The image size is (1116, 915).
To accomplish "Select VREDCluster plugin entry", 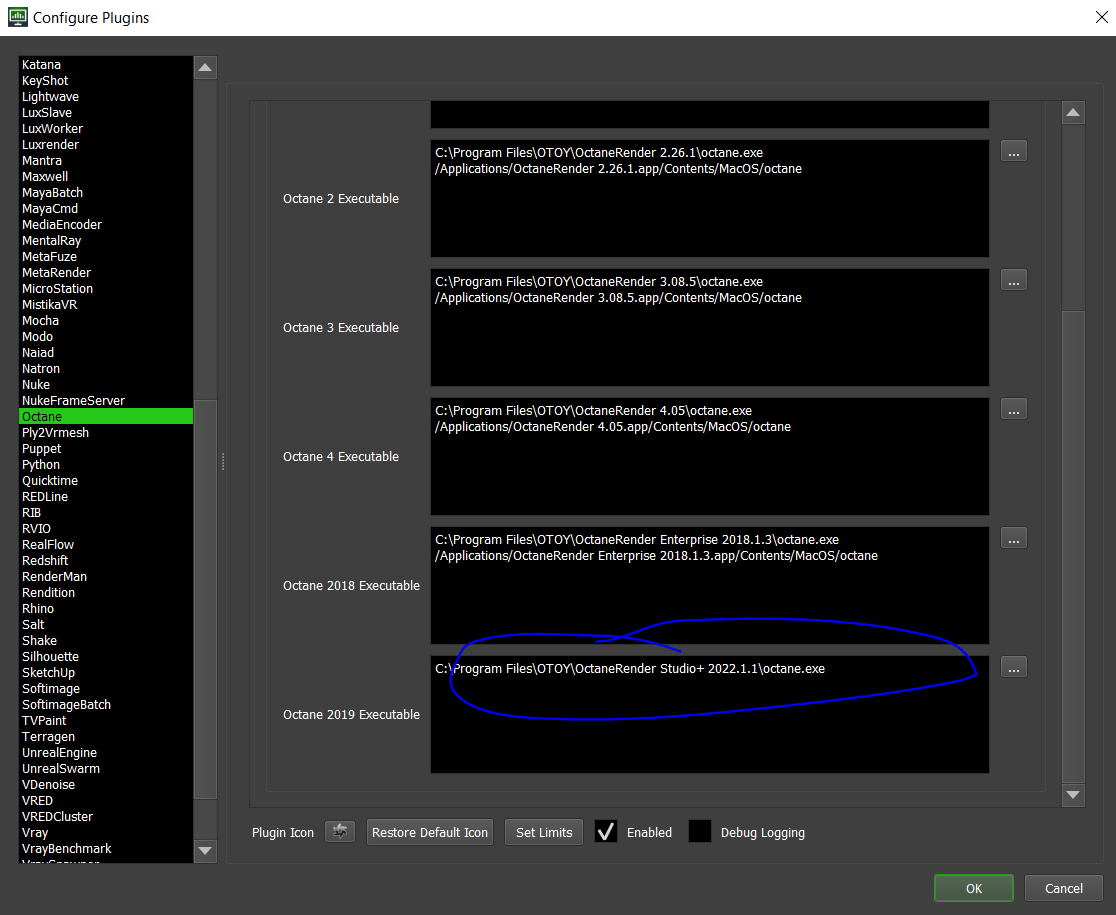I will pyautogui.click(x=105, y=817).
